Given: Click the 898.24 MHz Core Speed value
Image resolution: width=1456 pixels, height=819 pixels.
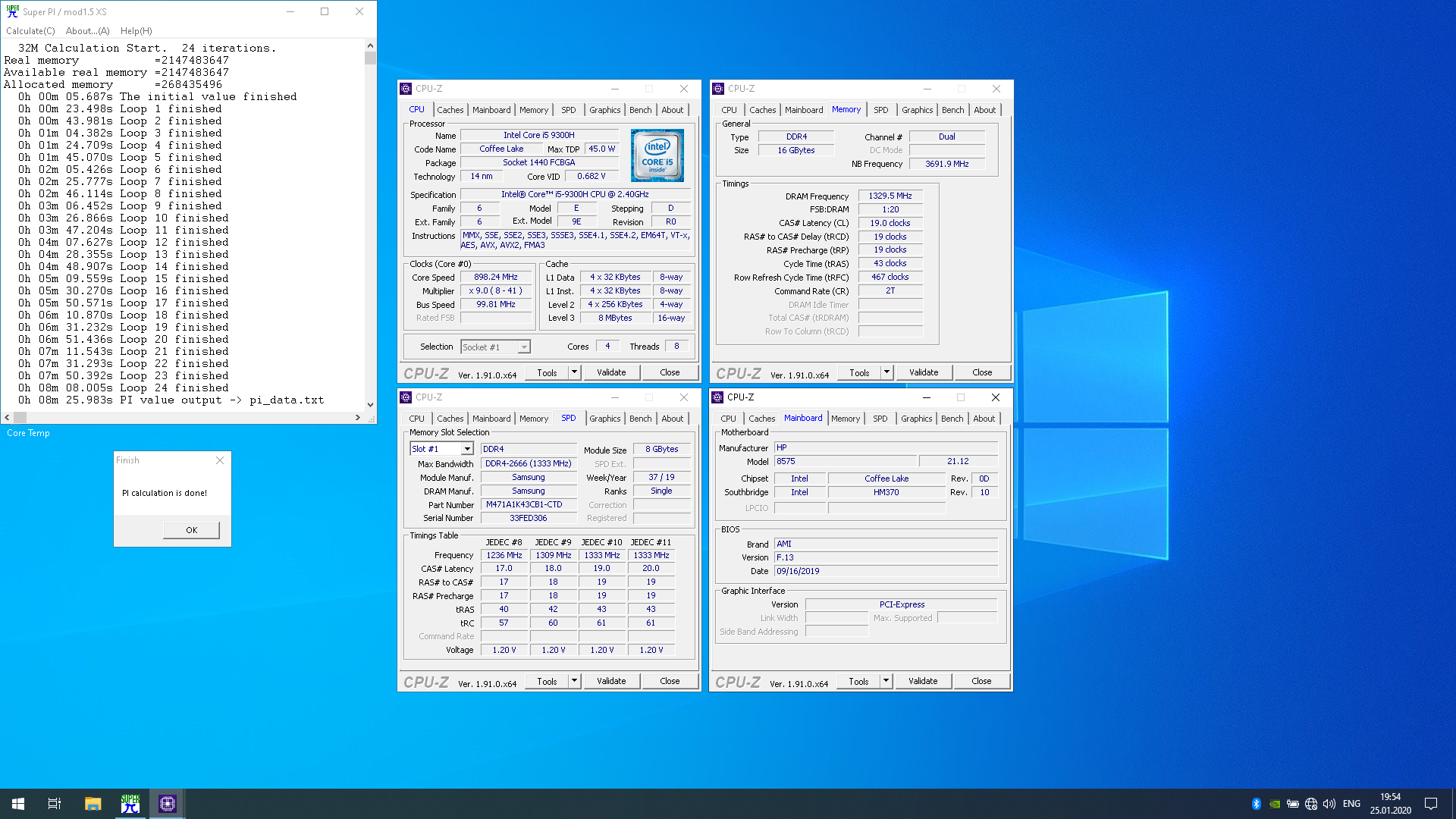Looking at the screenshot, I should click(x=496, y=277).
